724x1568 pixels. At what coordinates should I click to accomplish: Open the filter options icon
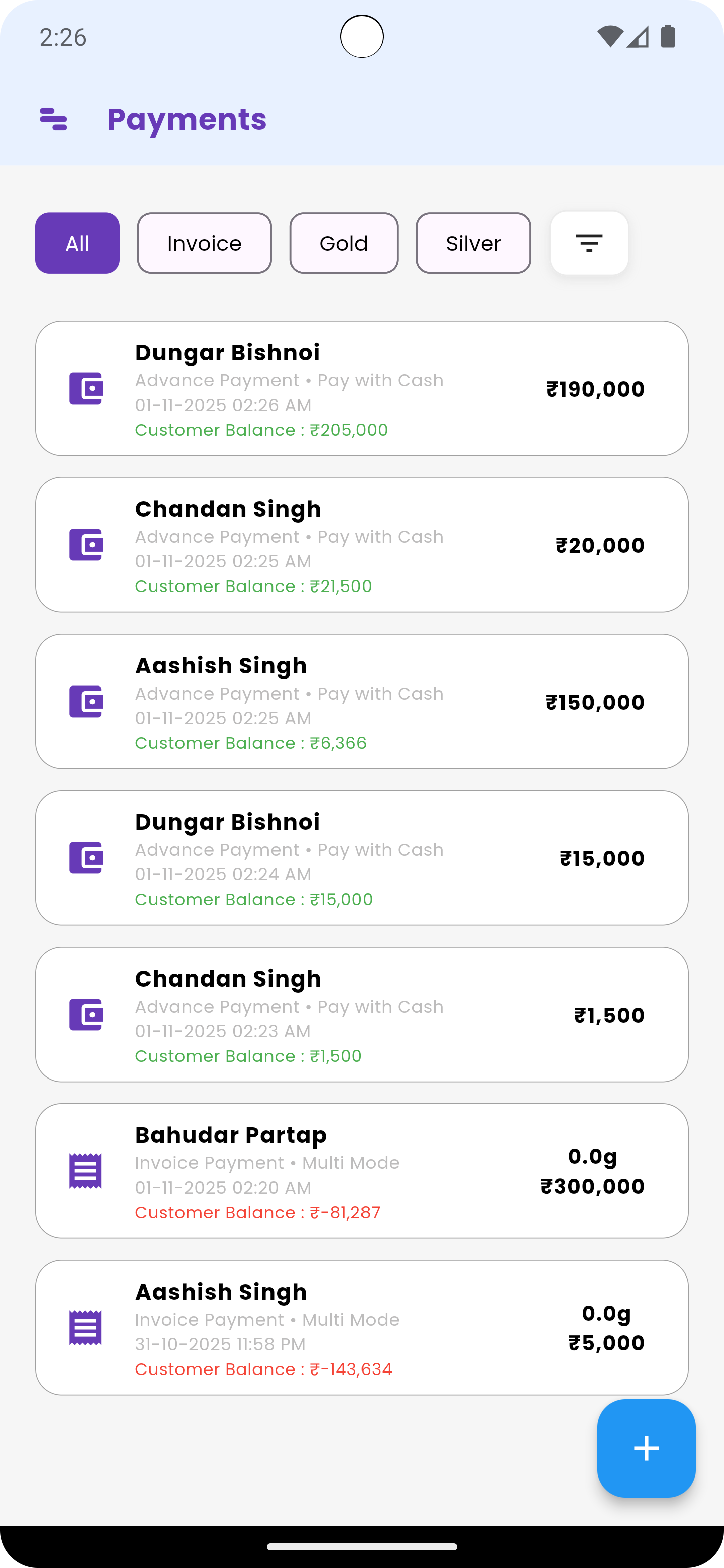(x=589, y=243)
